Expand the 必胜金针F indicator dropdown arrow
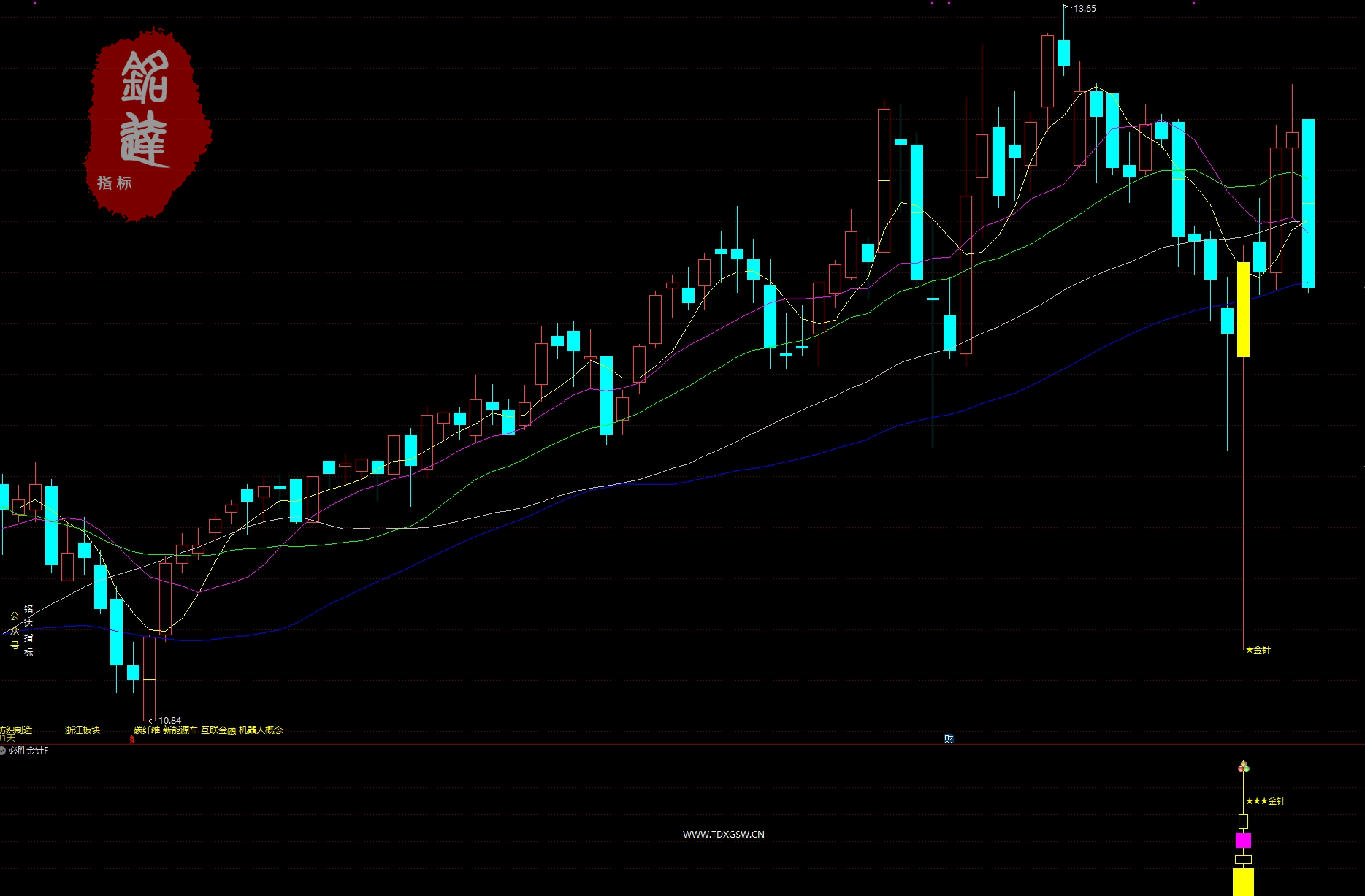This screenshot has height=896, width=1365. click(3, 751)
